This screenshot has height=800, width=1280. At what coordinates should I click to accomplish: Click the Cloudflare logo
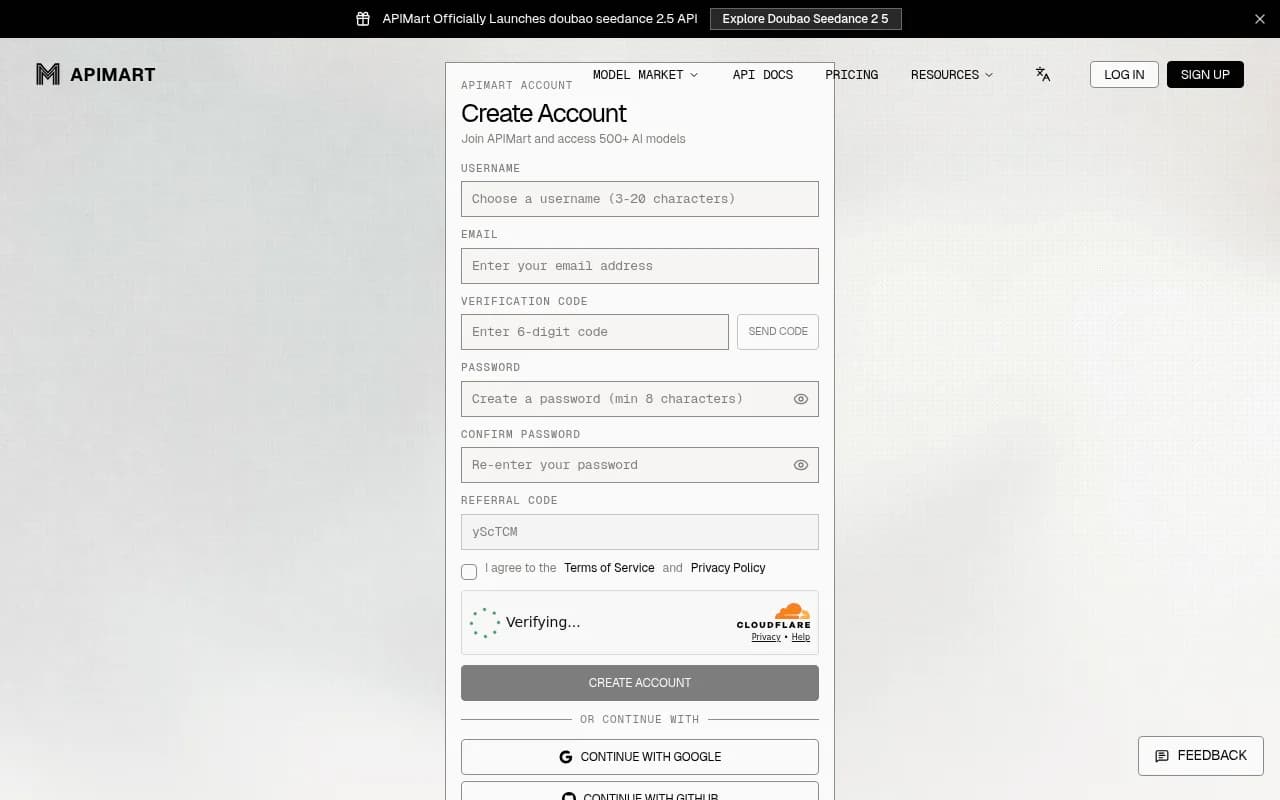pyautogui.click(x=774, y=615)
